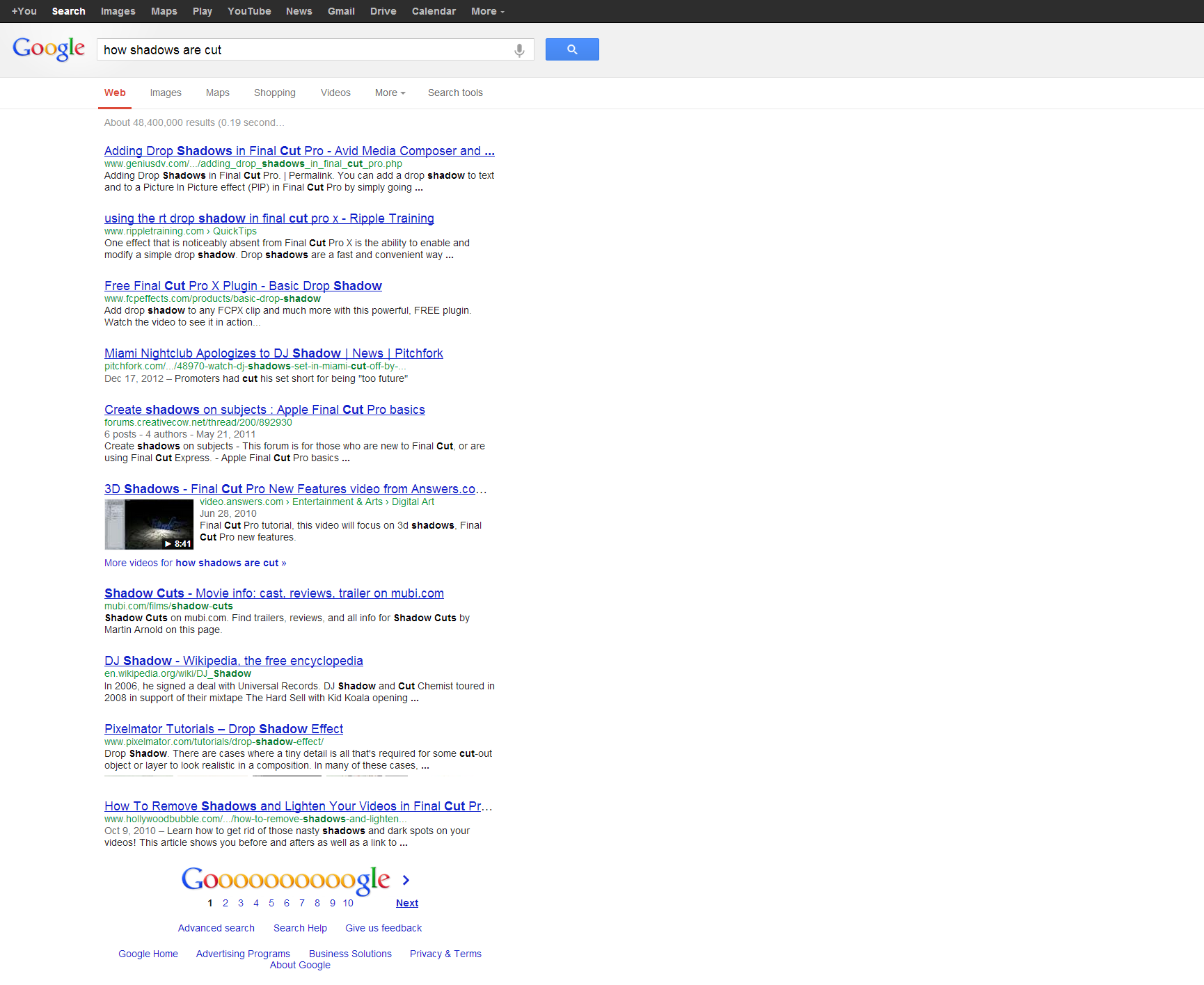
Task: Open 'Adding Drop Shadows in Final Cut Pro' result
Action: [299, 151]
